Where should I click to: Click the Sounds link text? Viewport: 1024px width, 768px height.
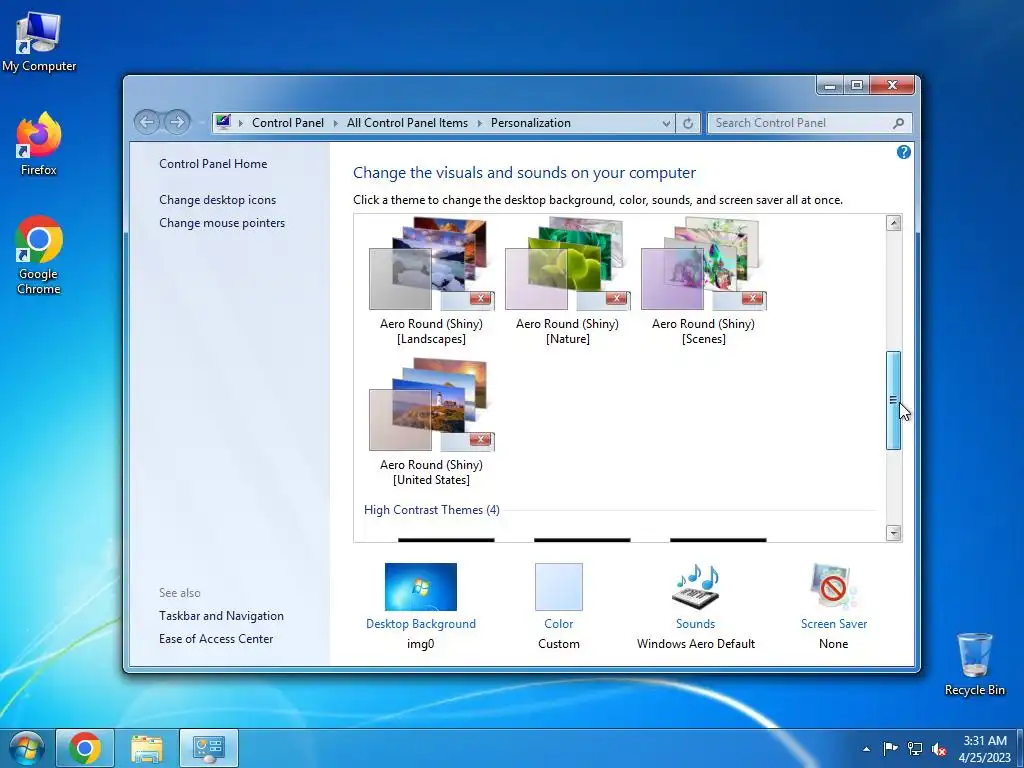(696, 624)
